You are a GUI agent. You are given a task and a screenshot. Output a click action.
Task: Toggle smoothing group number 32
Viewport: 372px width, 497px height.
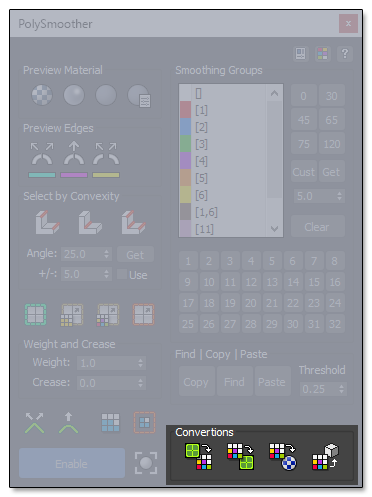(x=335, y=324)
